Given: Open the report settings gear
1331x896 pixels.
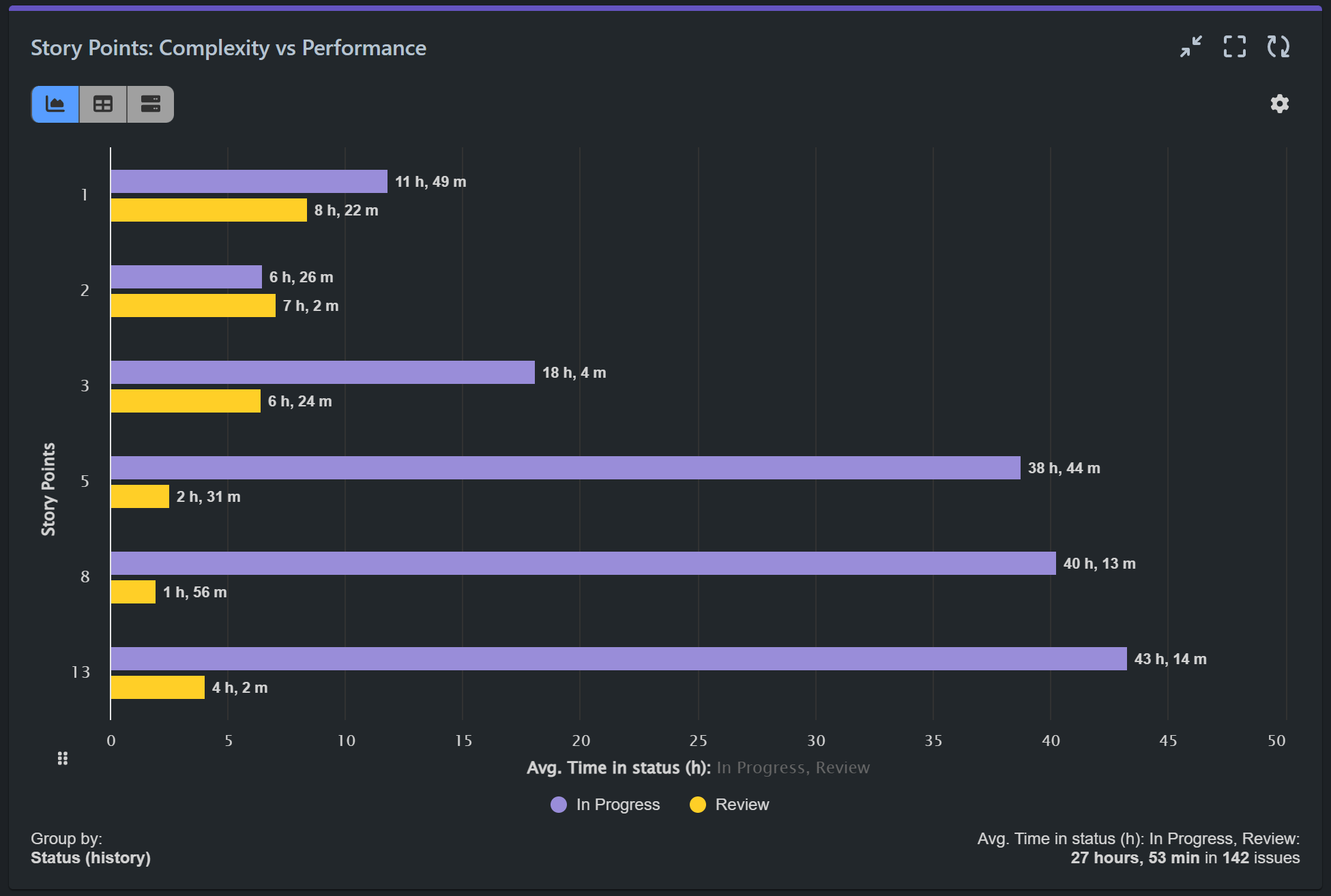Looking at the screenshot, I should pyautogui.click(x=1280, y=103).
